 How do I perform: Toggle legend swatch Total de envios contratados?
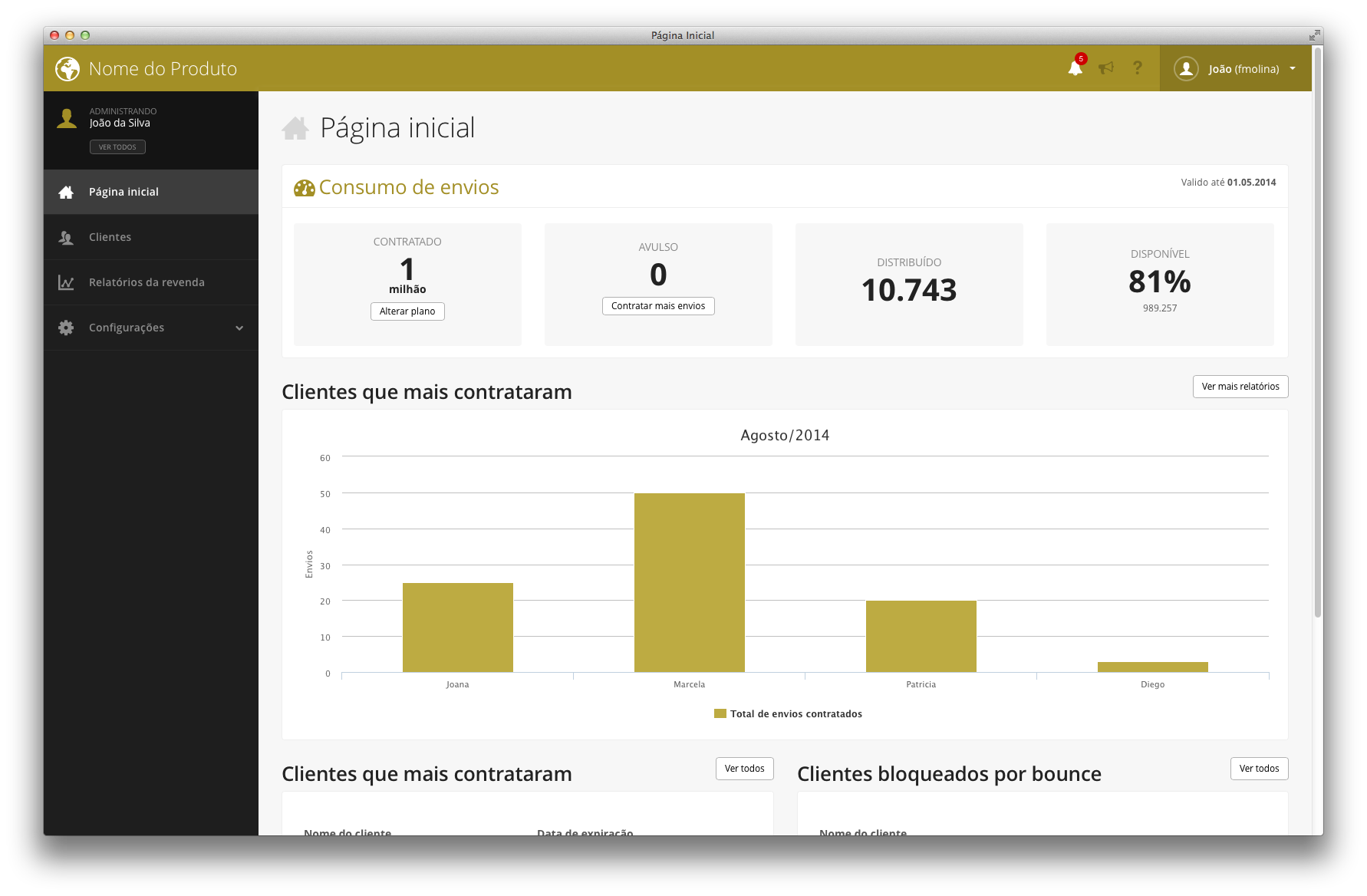coord(720,714)
